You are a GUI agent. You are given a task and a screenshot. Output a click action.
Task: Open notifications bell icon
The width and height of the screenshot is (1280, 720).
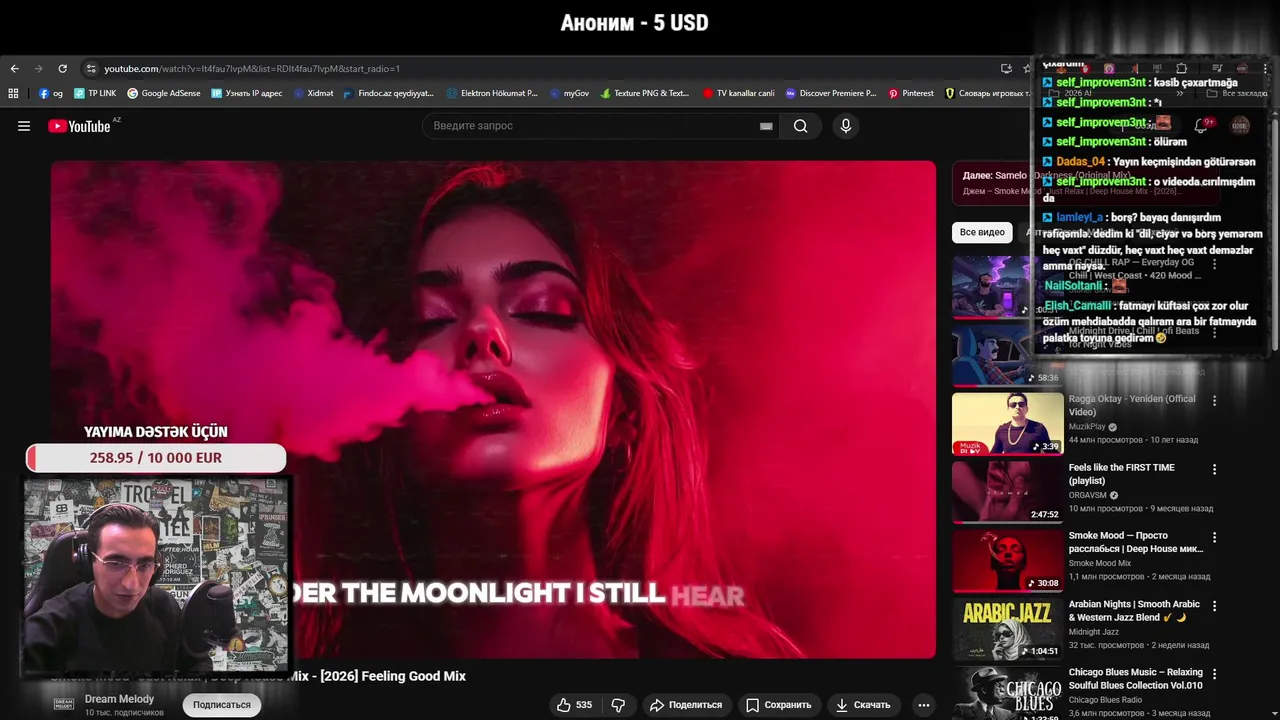pos(1201,125)
